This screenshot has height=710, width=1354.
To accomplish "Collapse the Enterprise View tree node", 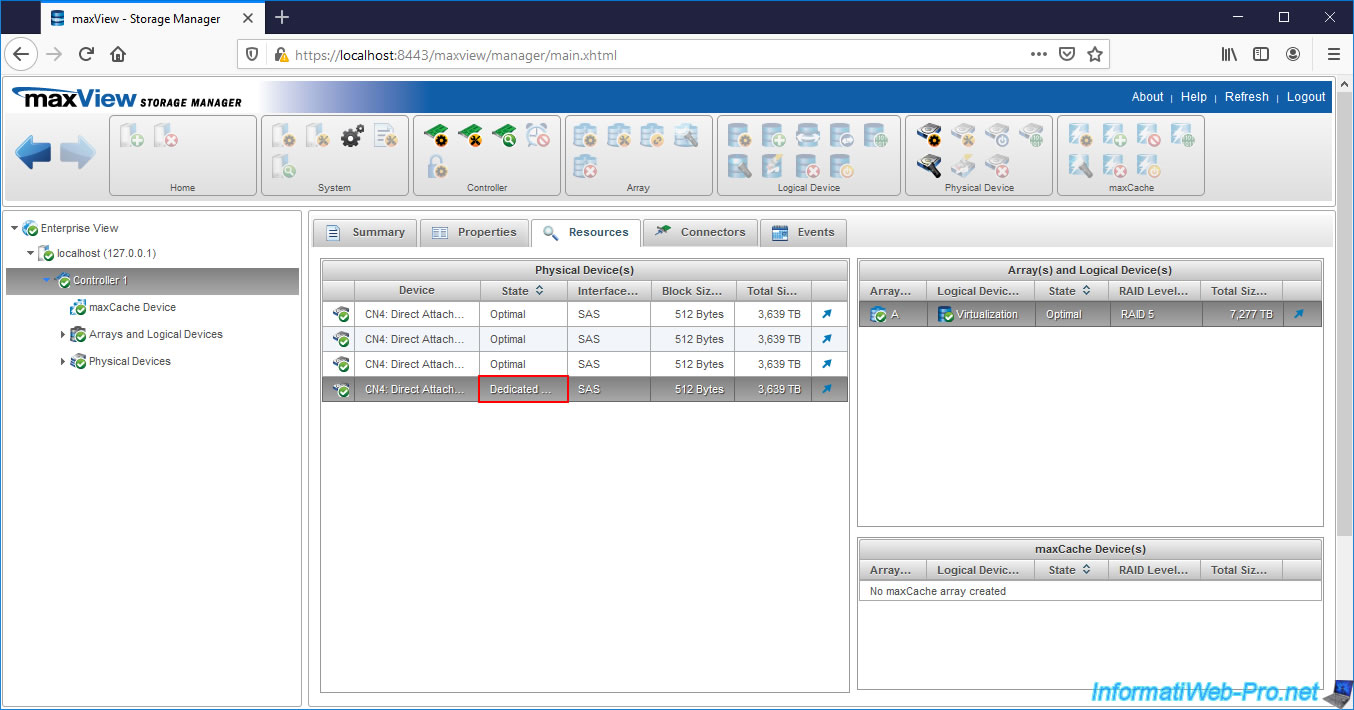I will [x=14, y=228].
